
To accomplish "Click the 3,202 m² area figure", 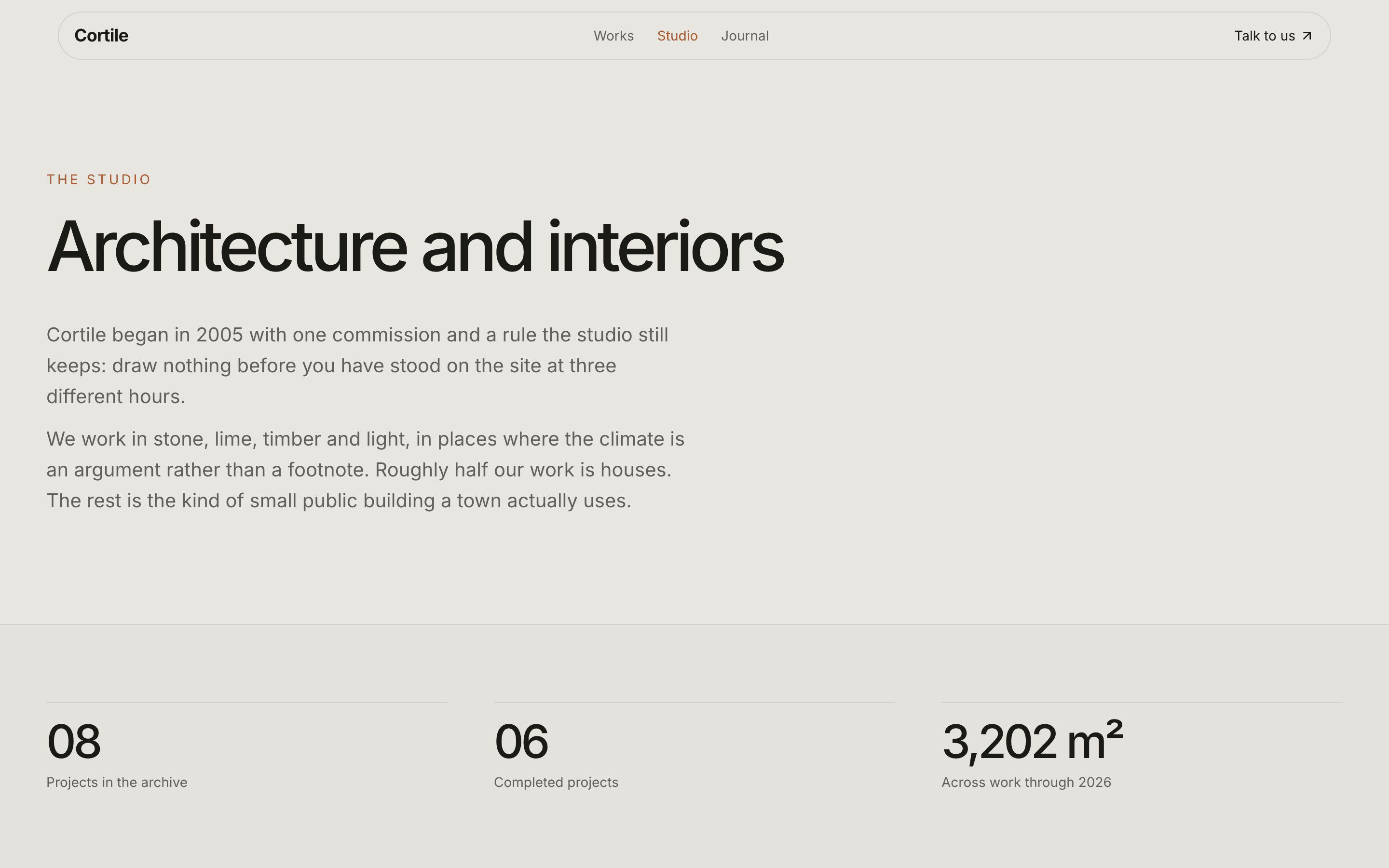I will coord(1032,741).
